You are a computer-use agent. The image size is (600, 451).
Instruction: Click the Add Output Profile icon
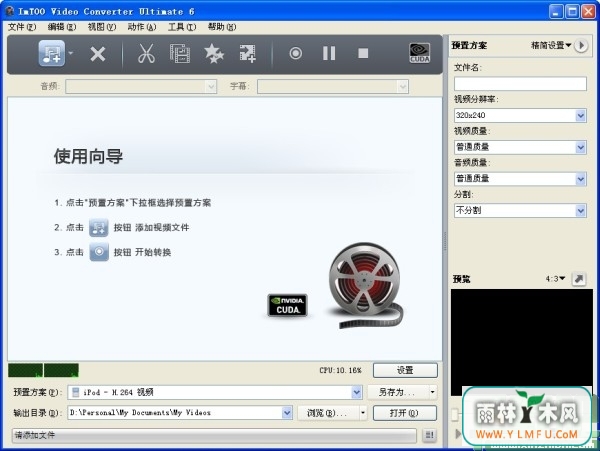tap(248, 53)
